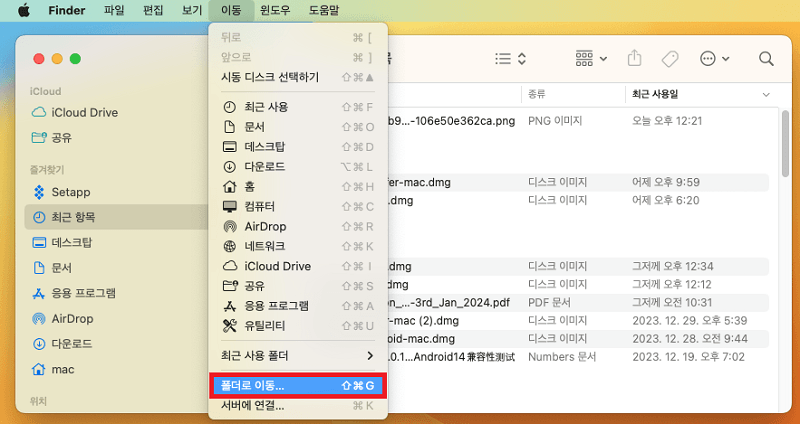
Task: Open the Finder app menu
Action: click(x=67, y=10)
